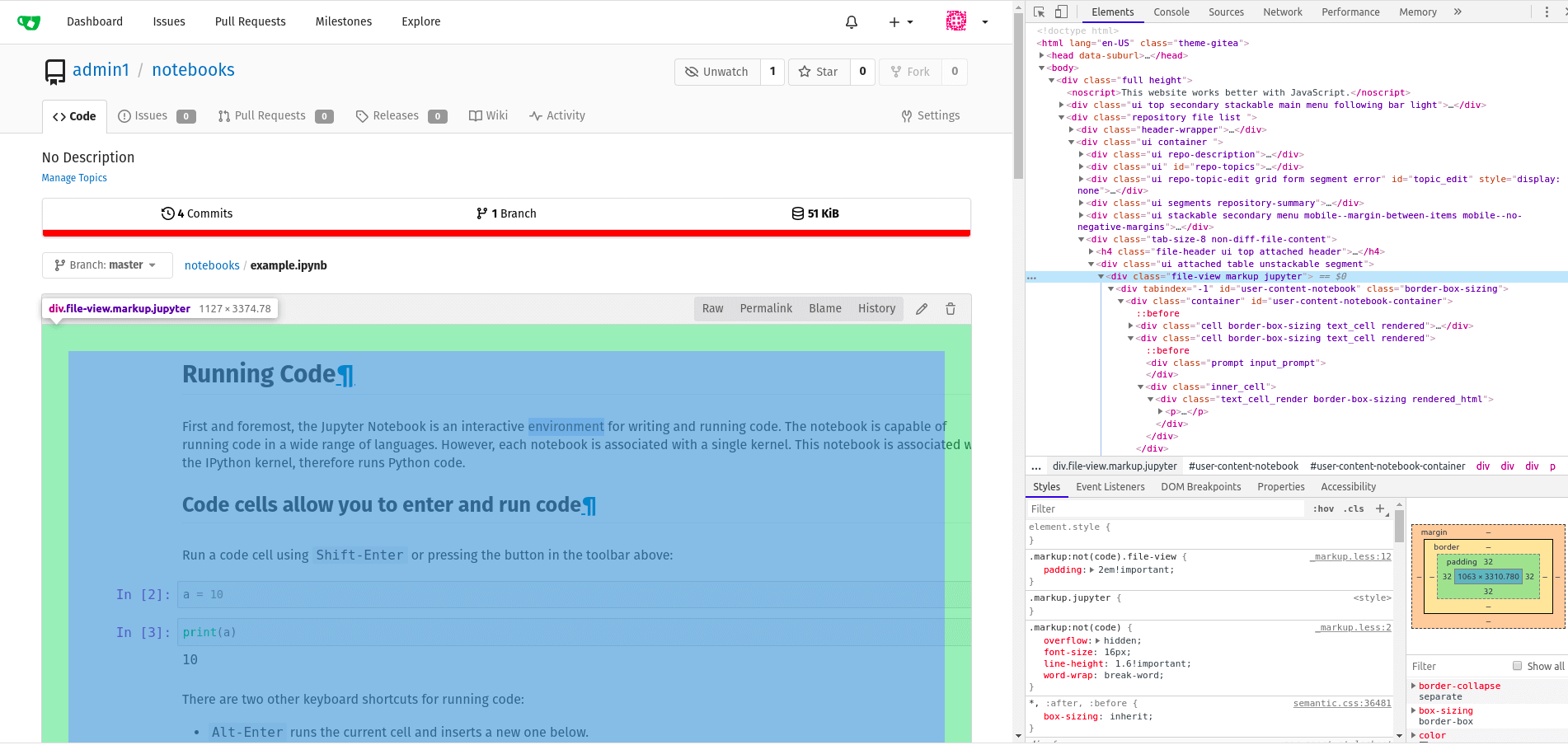Open the Event Listeners pane

coord(1110,487)
